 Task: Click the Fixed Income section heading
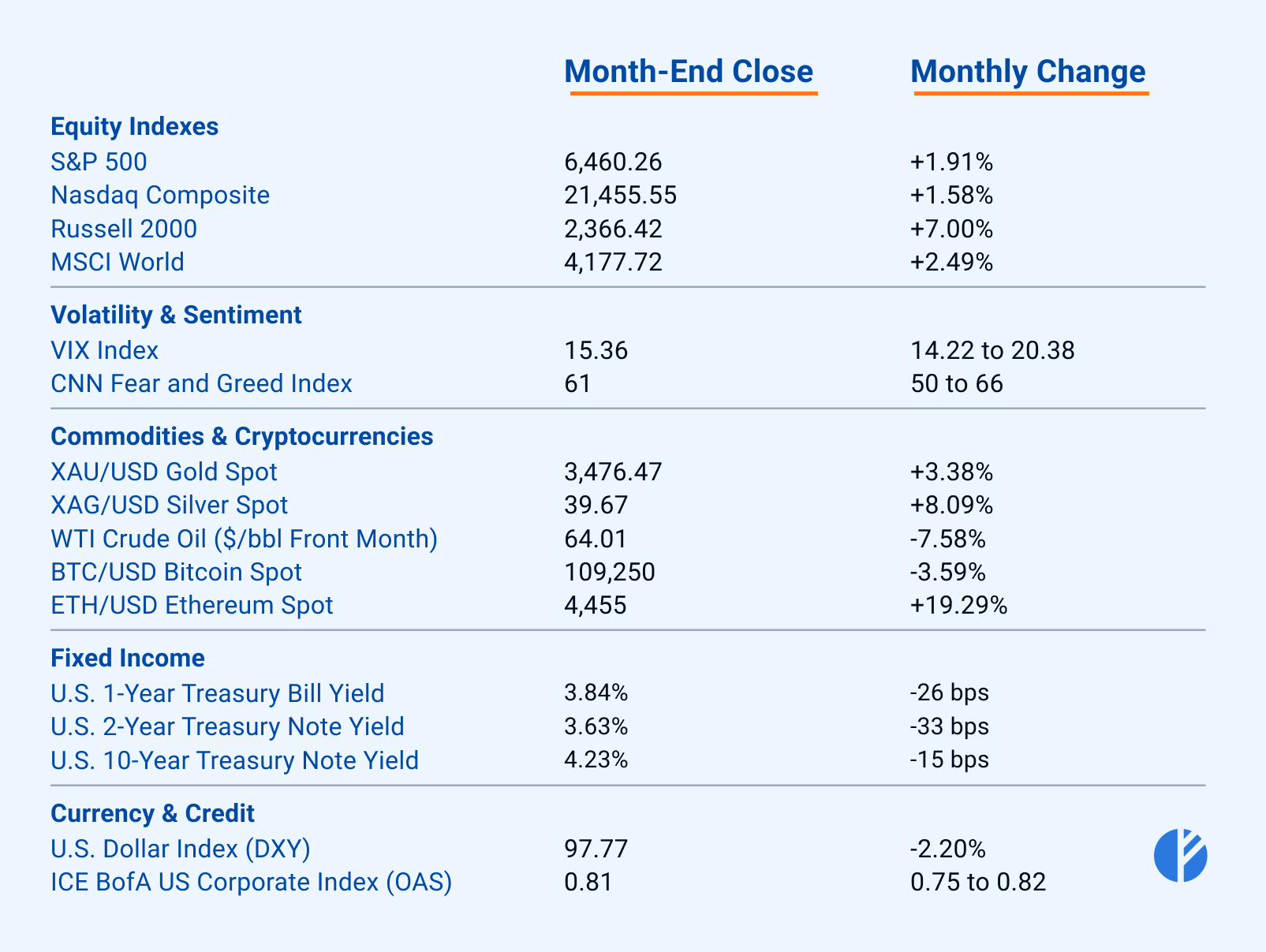128,658
